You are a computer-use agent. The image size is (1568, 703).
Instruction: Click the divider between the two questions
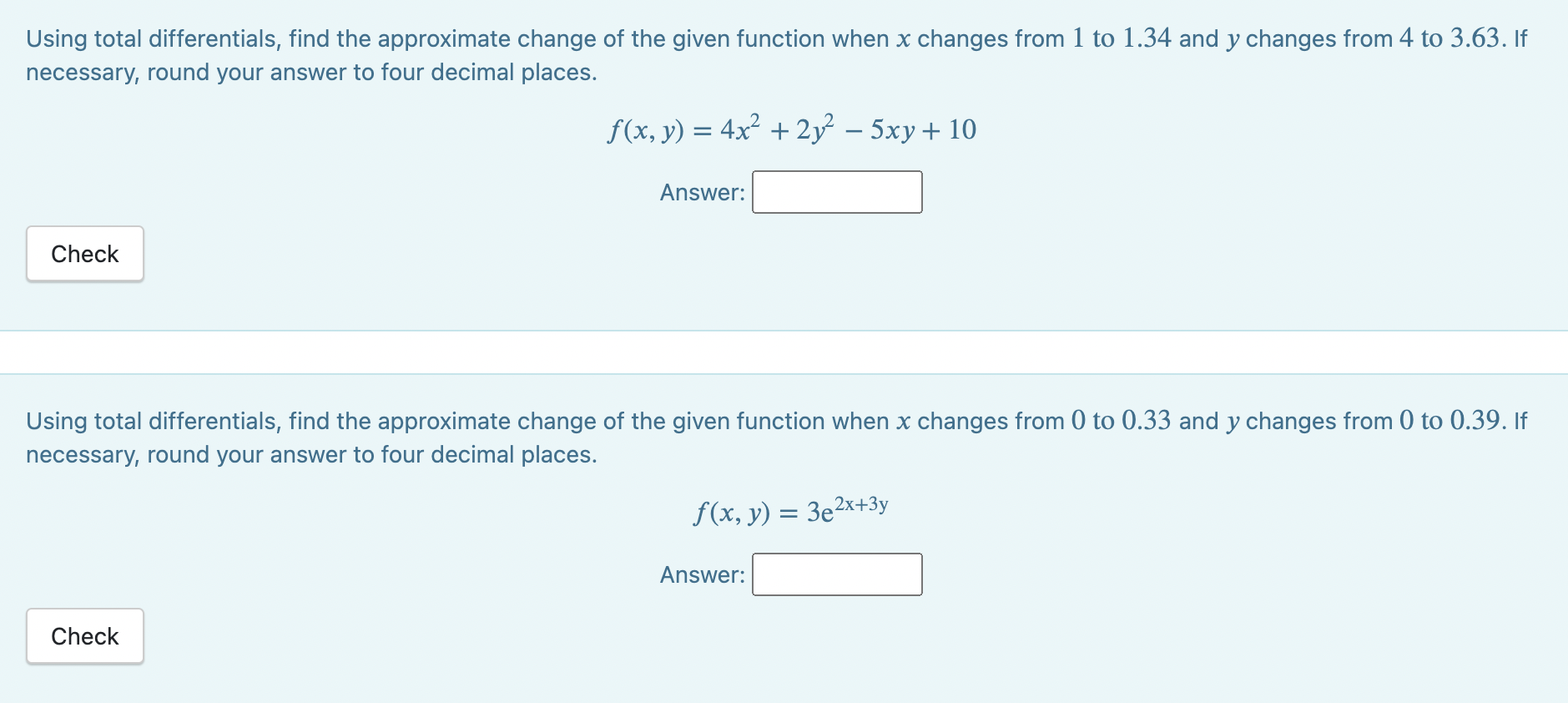click(x=784, y=352)
